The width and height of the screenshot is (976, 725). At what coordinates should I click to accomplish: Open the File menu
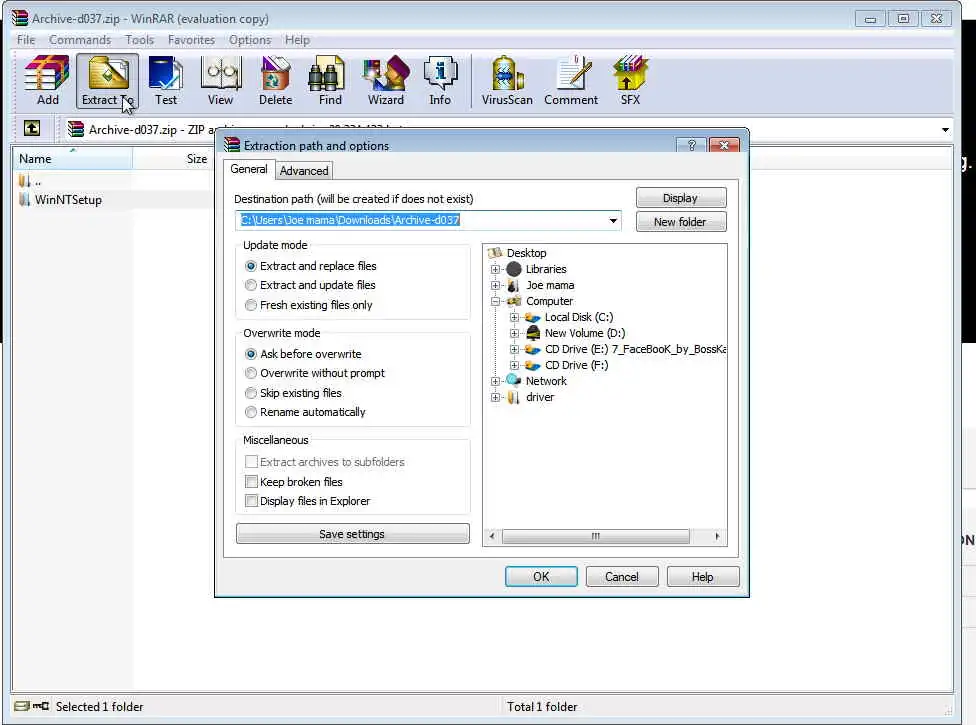click(x=26, y=40)
